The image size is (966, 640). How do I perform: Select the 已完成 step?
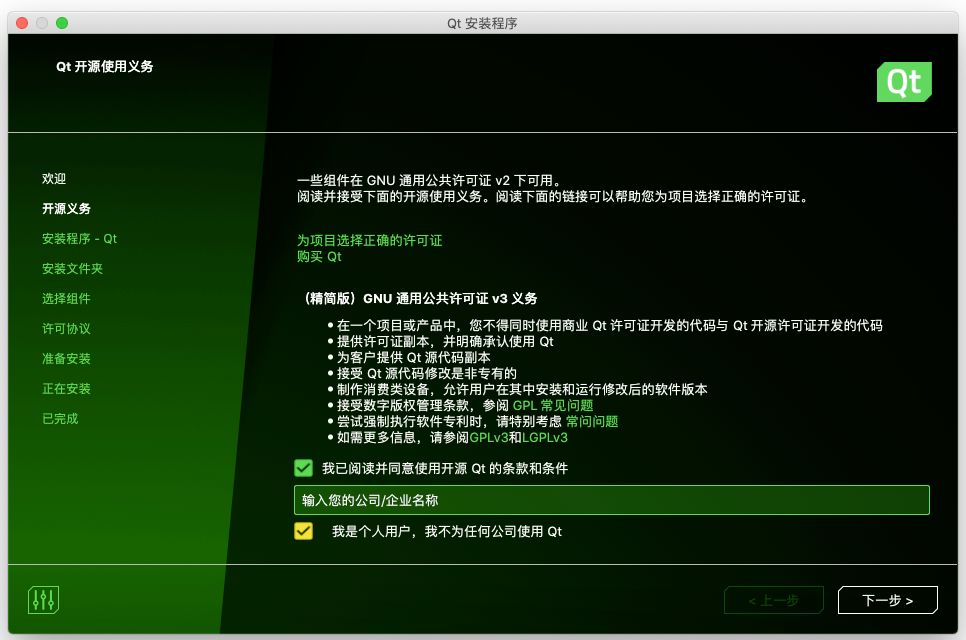coord(60,419)
